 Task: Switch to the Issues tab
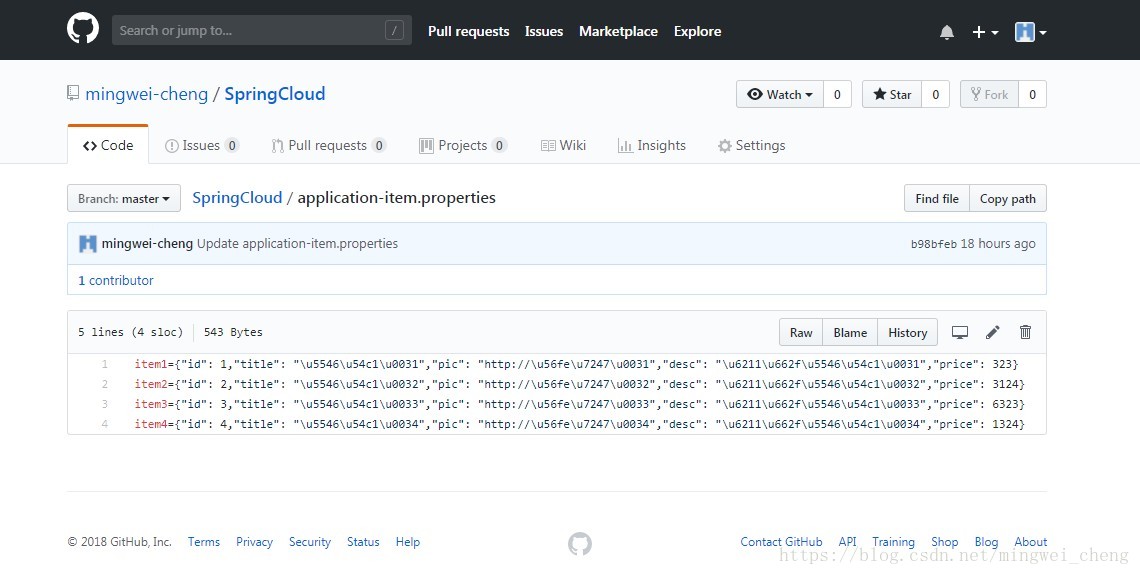(x=201, y=145)
